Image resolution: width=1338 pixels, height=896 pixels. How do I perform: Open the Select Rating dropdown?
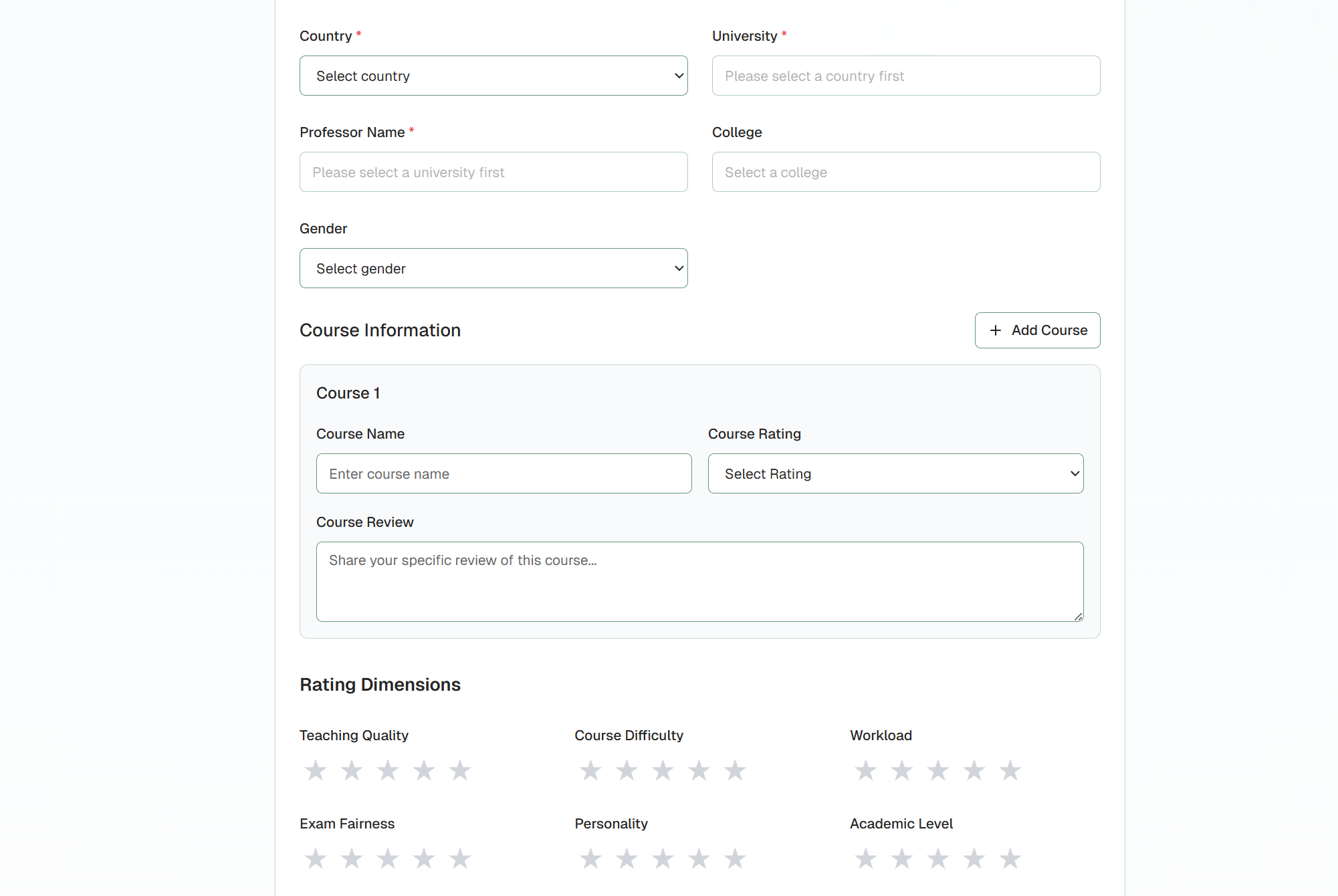(x=895, y=473)
